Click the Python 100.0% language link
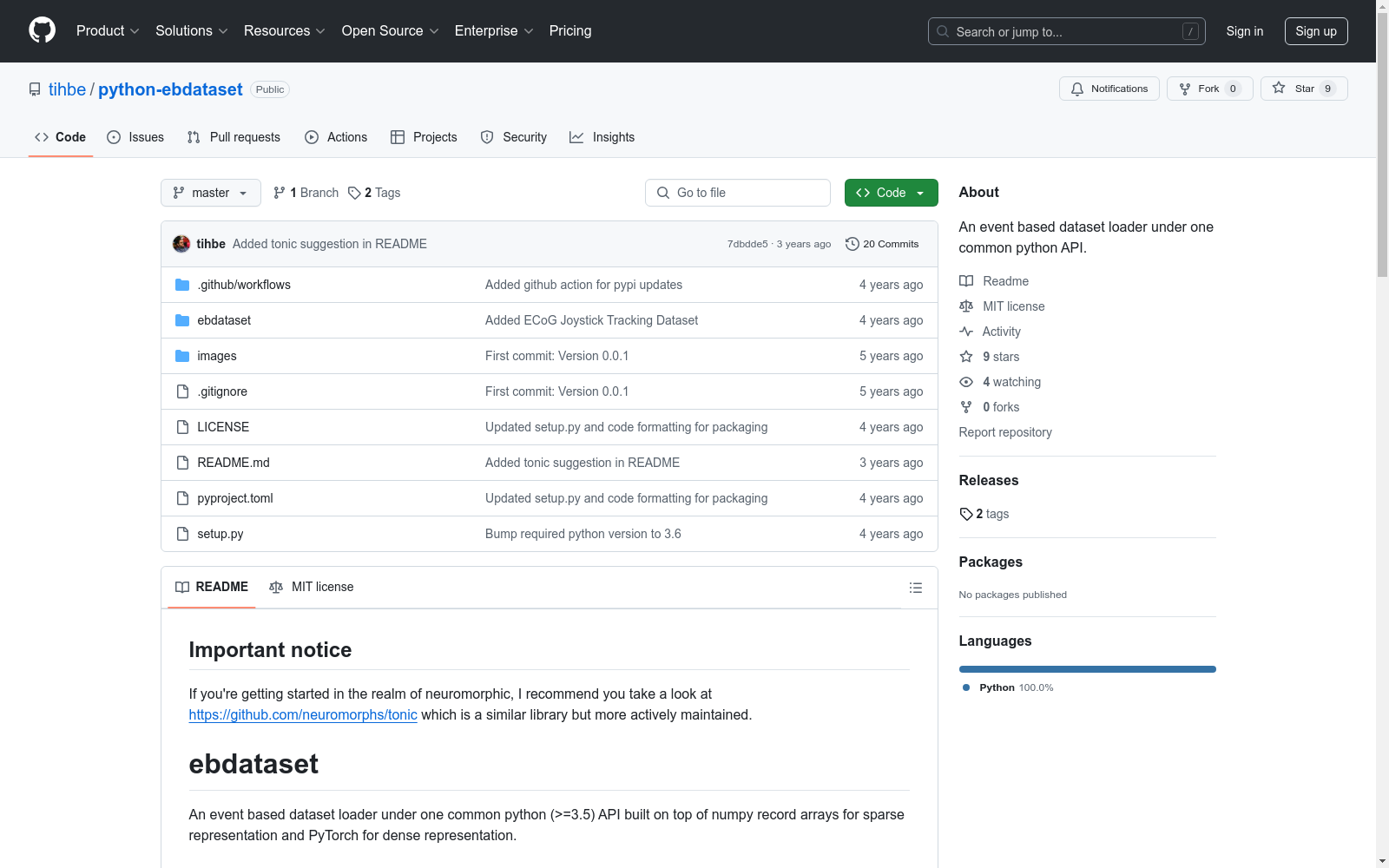Image resolution: width=1389 pixels, height=868 pixels. [x=1008, y=687]
